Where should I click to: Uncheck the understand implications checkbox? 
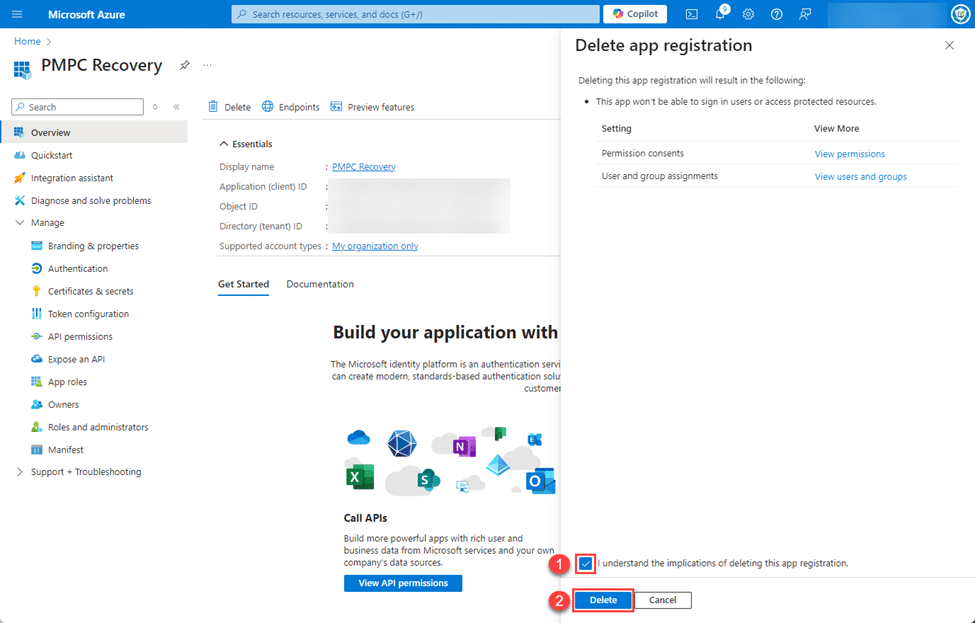point(585,564)
